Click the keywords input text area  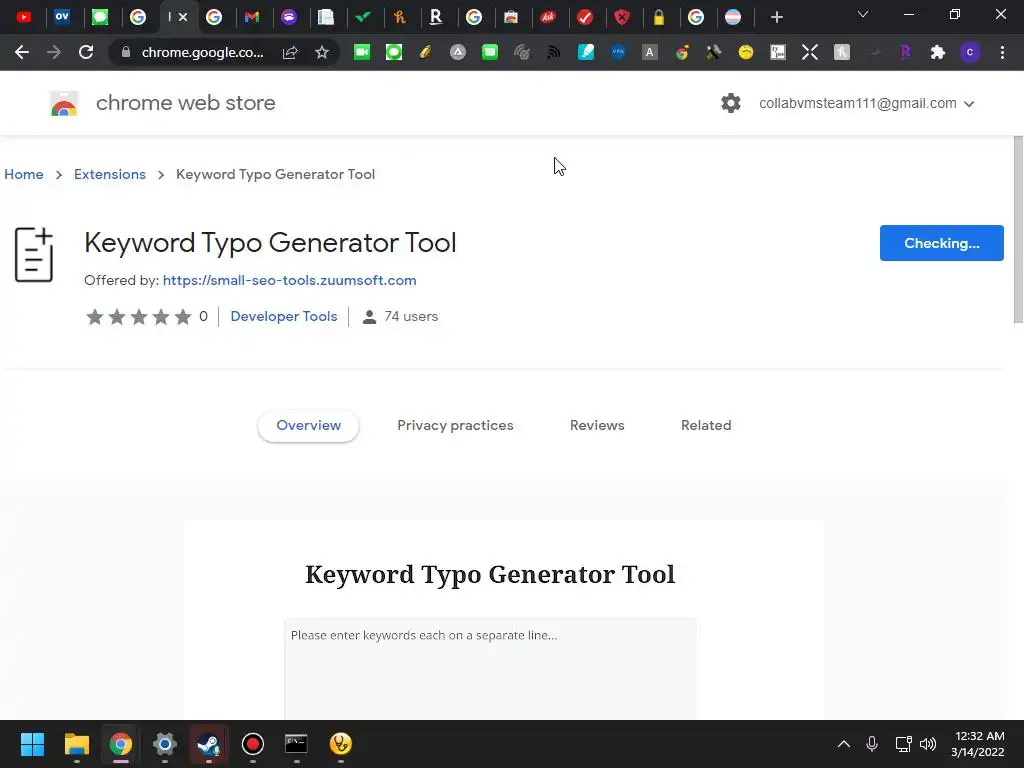coord(490,670)
